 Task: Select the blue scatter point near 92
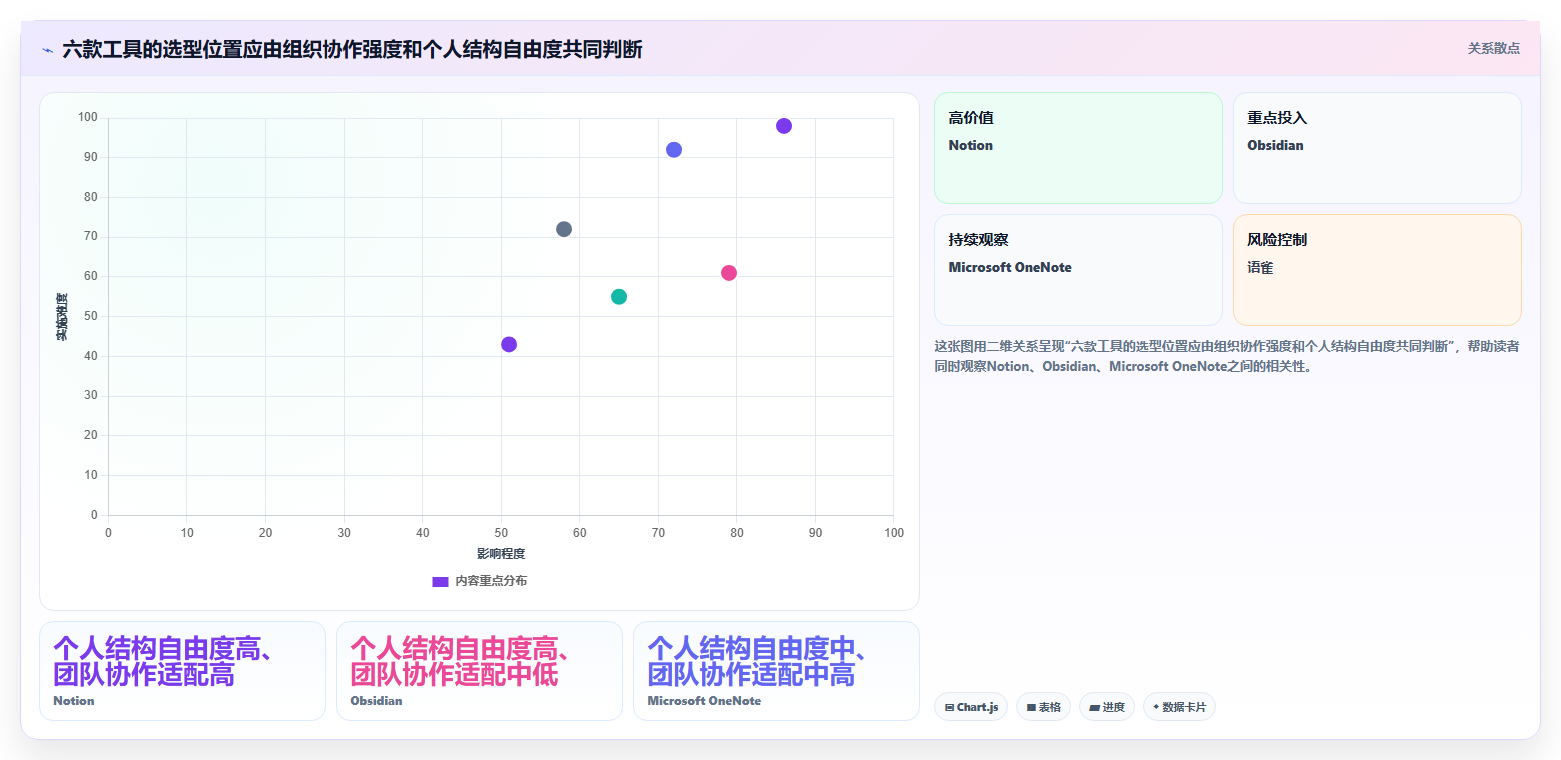tap(674, 150)
